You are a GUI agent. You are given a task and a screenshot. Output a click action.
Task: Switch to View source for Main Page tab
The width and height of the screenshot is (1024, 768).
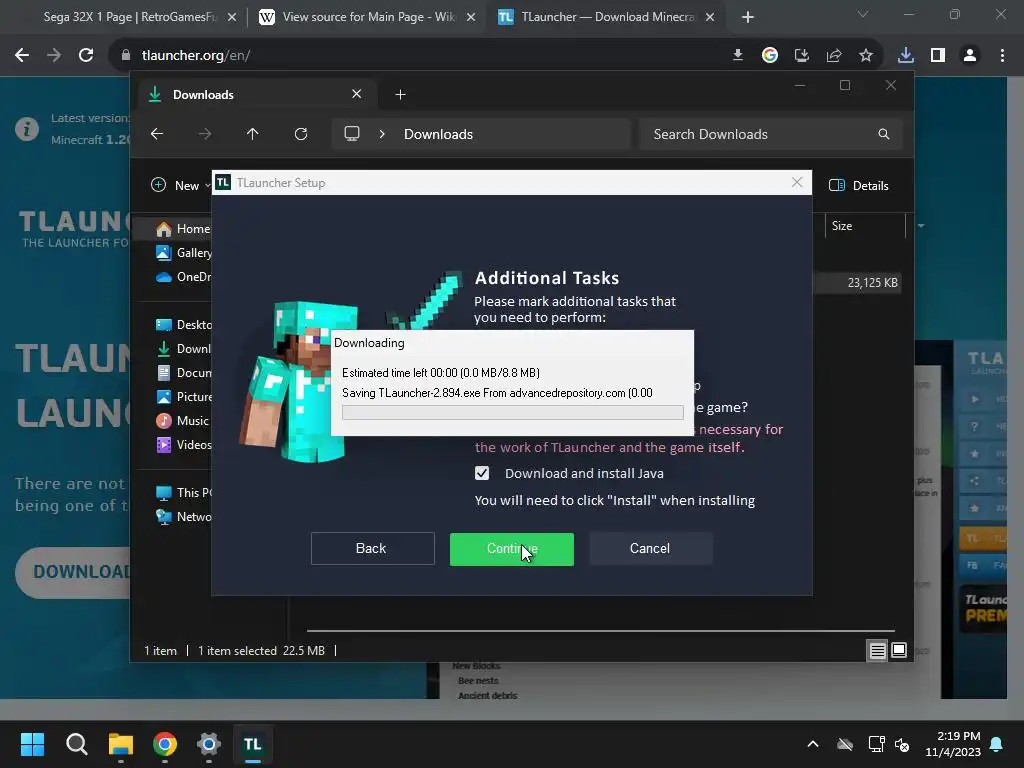pos(368,17)
